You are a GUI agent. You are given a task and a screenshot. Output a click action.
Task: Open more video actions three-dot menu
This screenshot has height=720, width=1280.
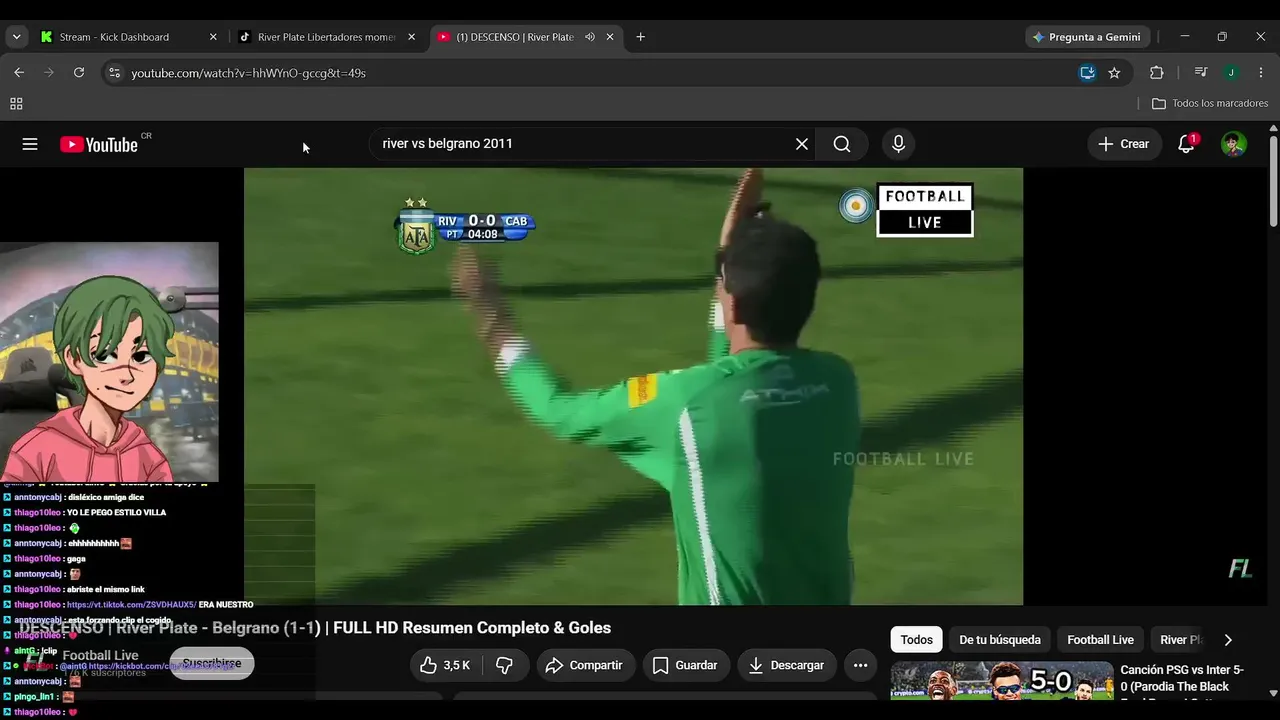tap(860, 665)
